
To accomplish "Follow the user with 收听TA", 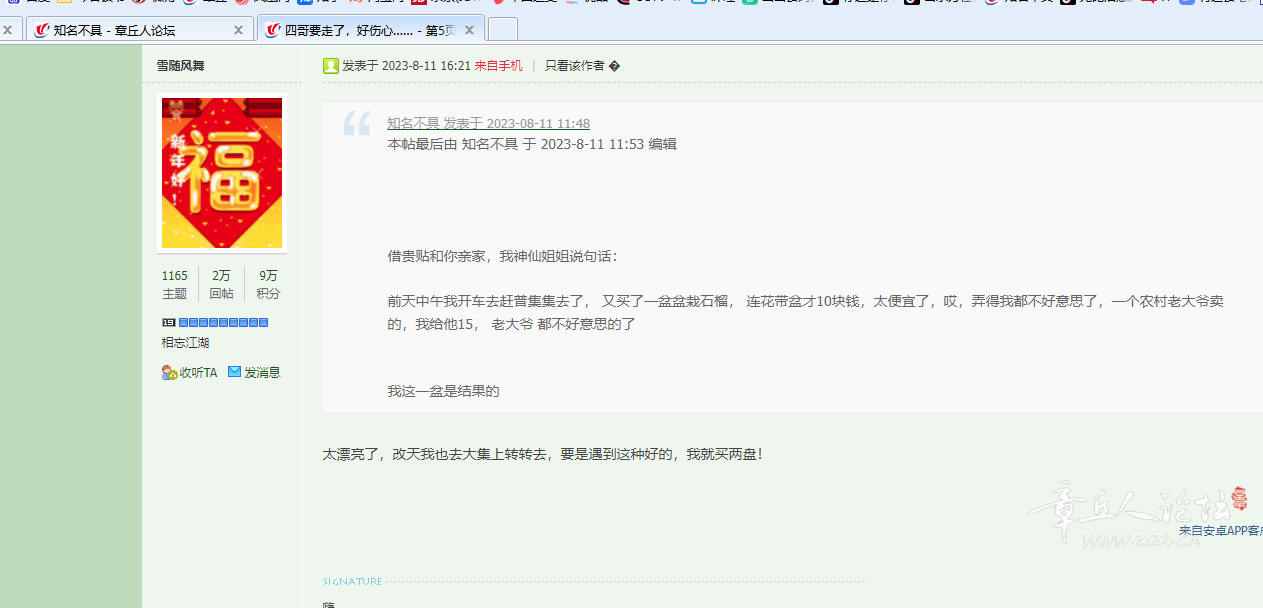I will point(189,372).
